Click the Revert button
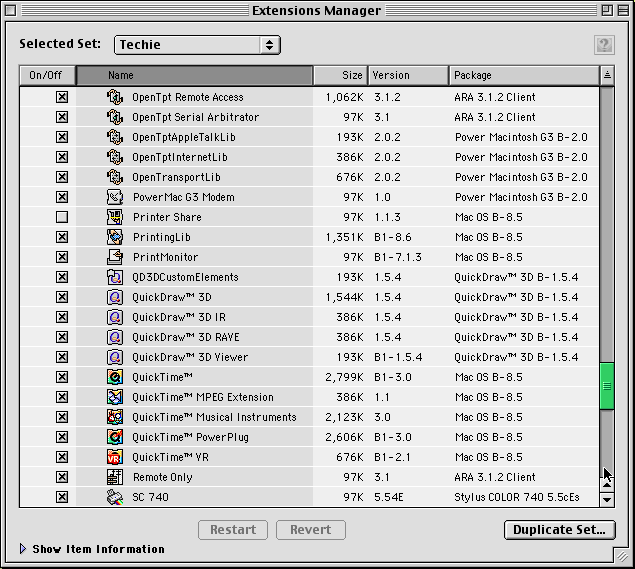The height and width of the screenshot is (569, 635). click(311, 530)
